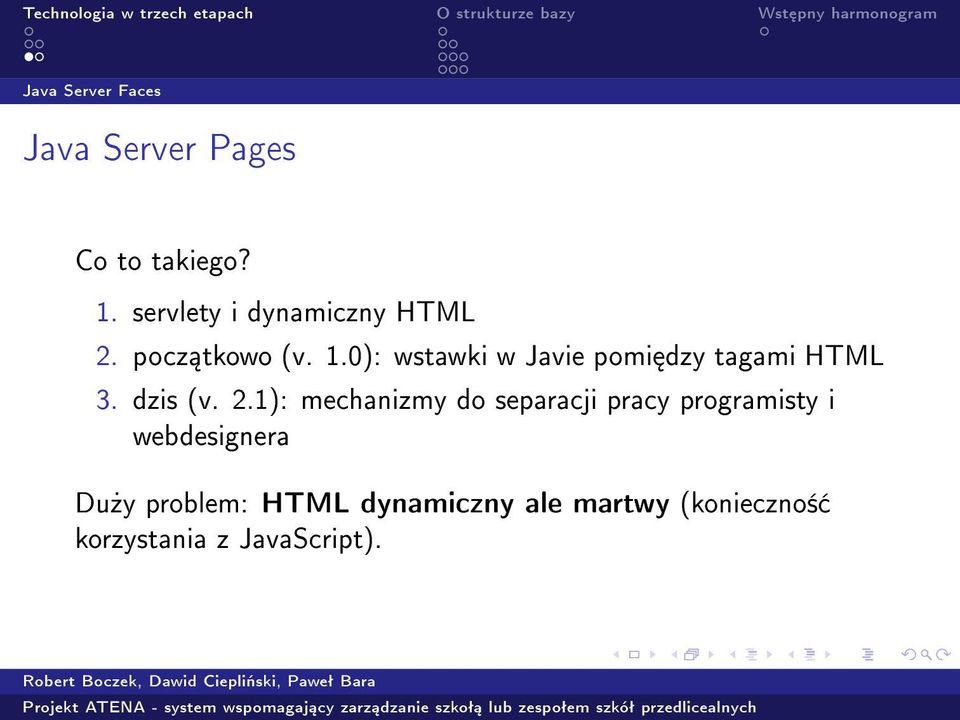Open search with the magnifying glass icon
Screen dimensions: 960x720
(x=926, y=654)
